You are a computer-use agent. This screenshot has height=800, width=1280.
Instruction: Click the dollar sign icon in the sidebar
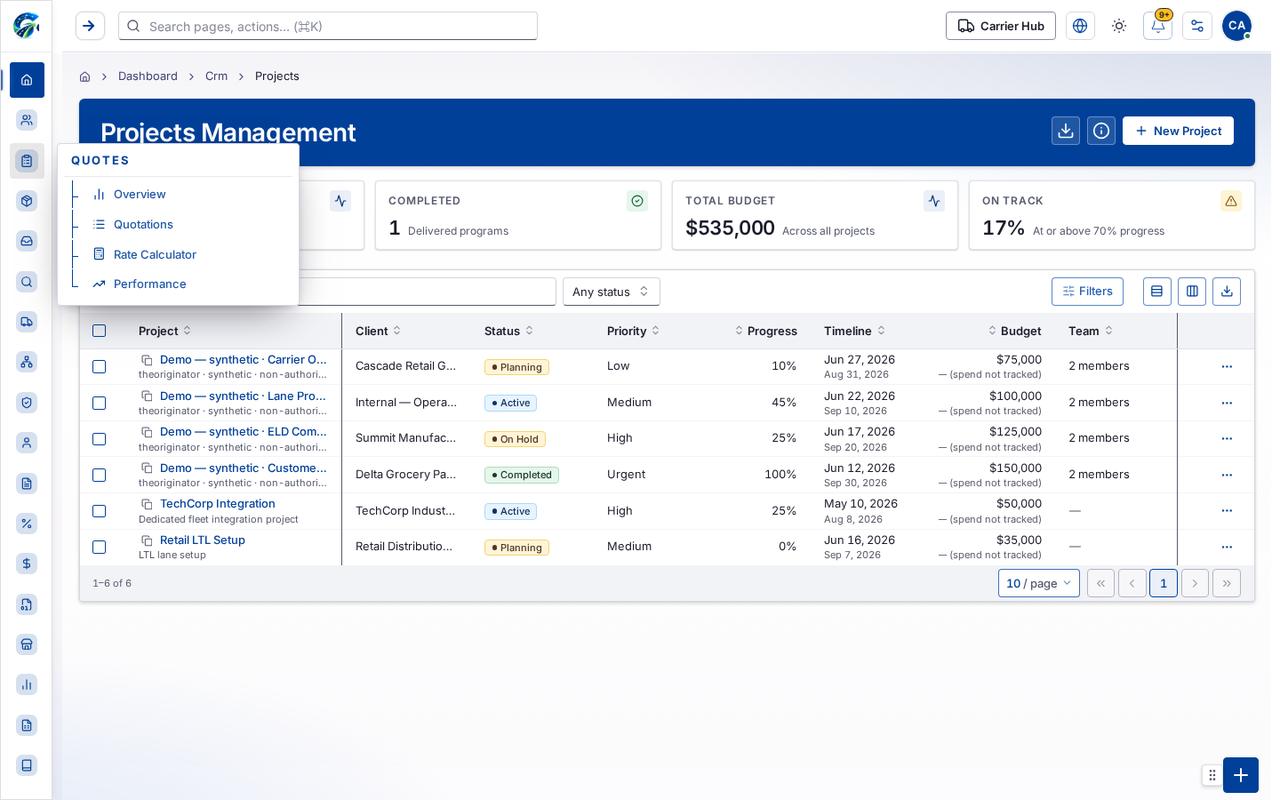tap(27, 564)
